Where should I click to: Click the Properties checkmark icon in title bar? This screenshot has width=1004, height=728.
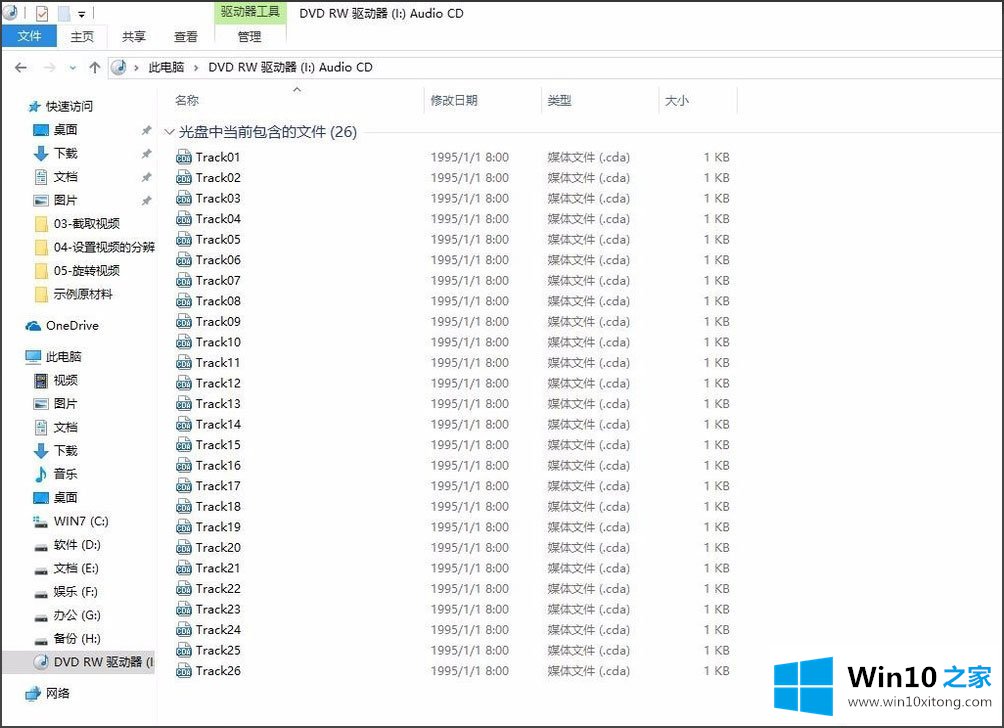(41, 14)
